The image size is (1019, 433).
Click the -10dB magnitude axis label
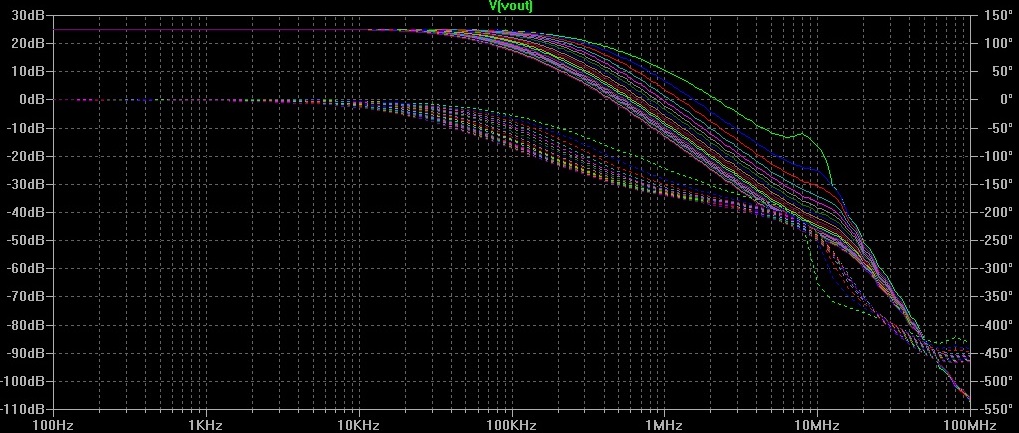pyautogui.click(x=25, y=128)
